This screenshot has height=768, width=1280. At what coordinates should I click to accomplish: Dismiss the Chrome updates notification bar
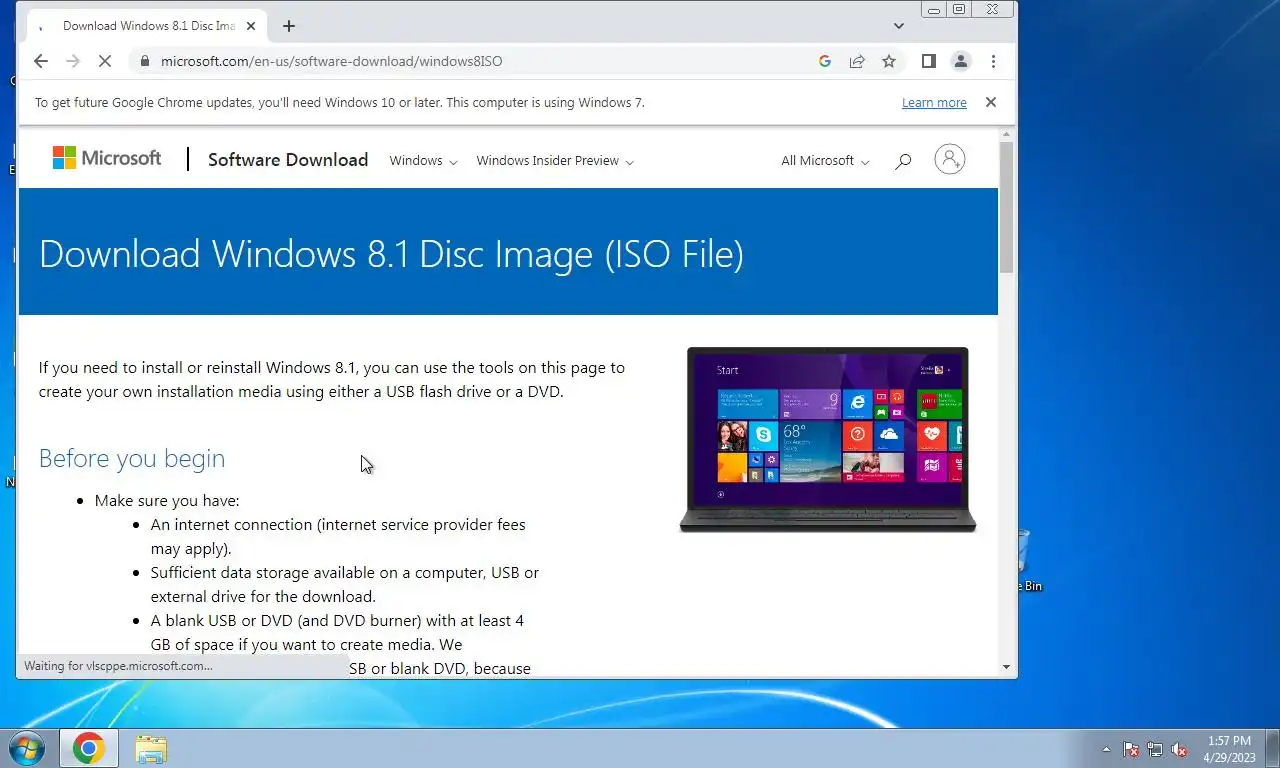click(x=990, y=102)
